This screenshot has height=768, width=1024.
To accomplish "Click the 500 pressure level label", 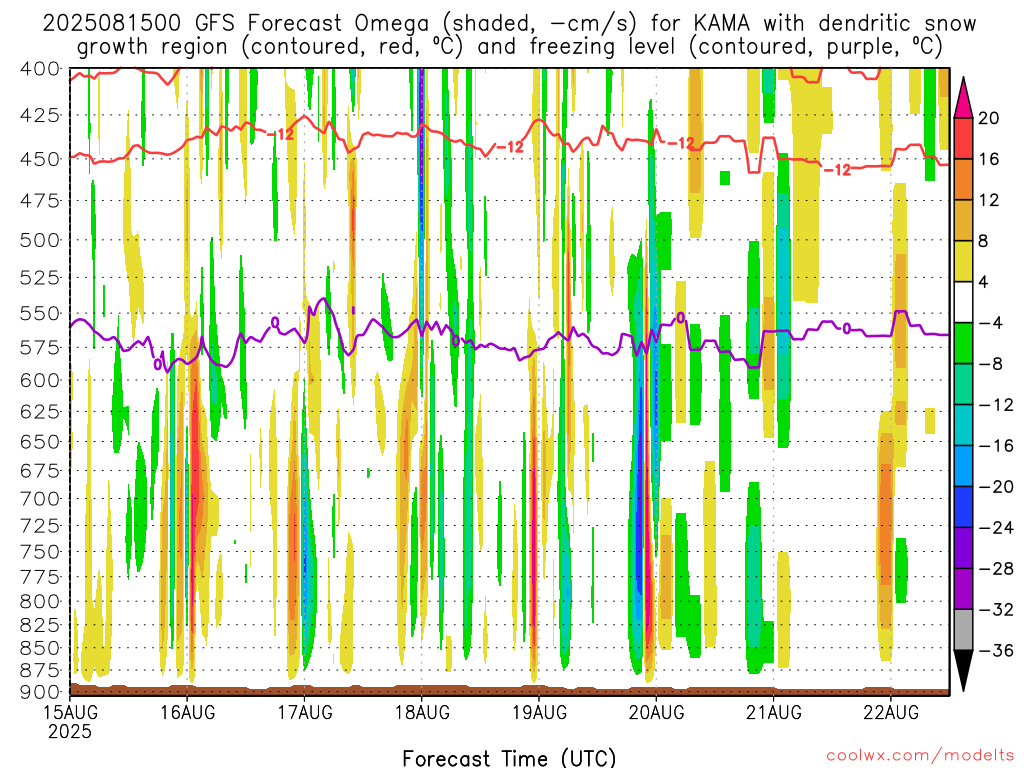I will pyautogui.click(x=40, y=240).
